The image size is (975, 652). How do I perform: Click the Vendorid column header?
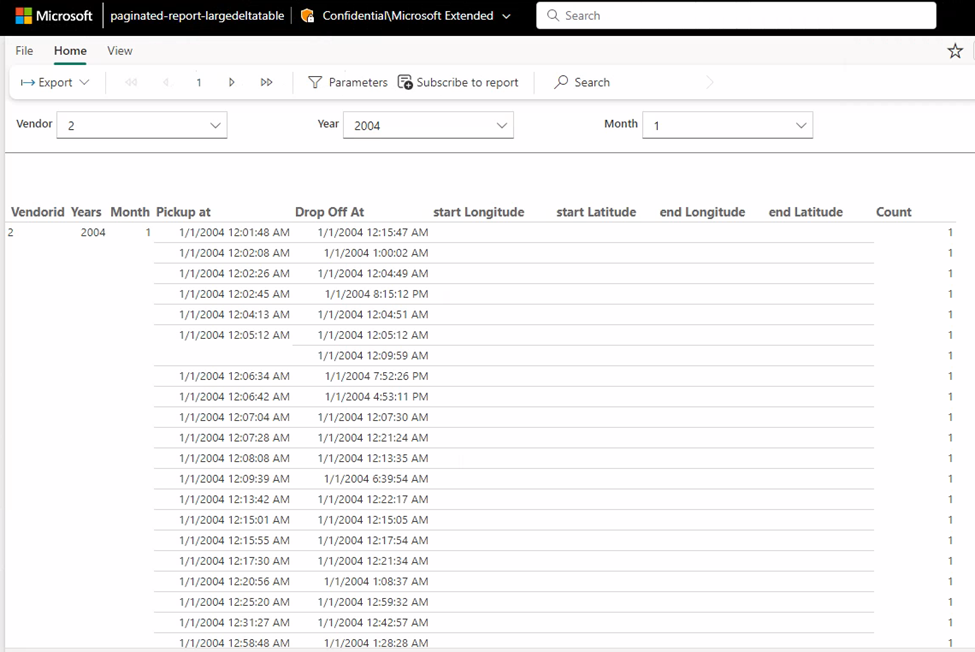point(37,212)
